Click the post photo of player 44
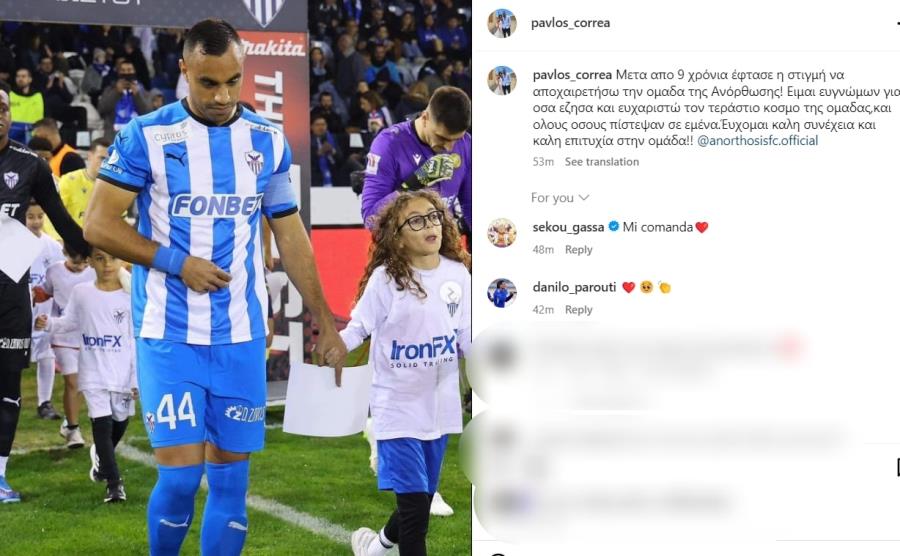 pos(235,278)
